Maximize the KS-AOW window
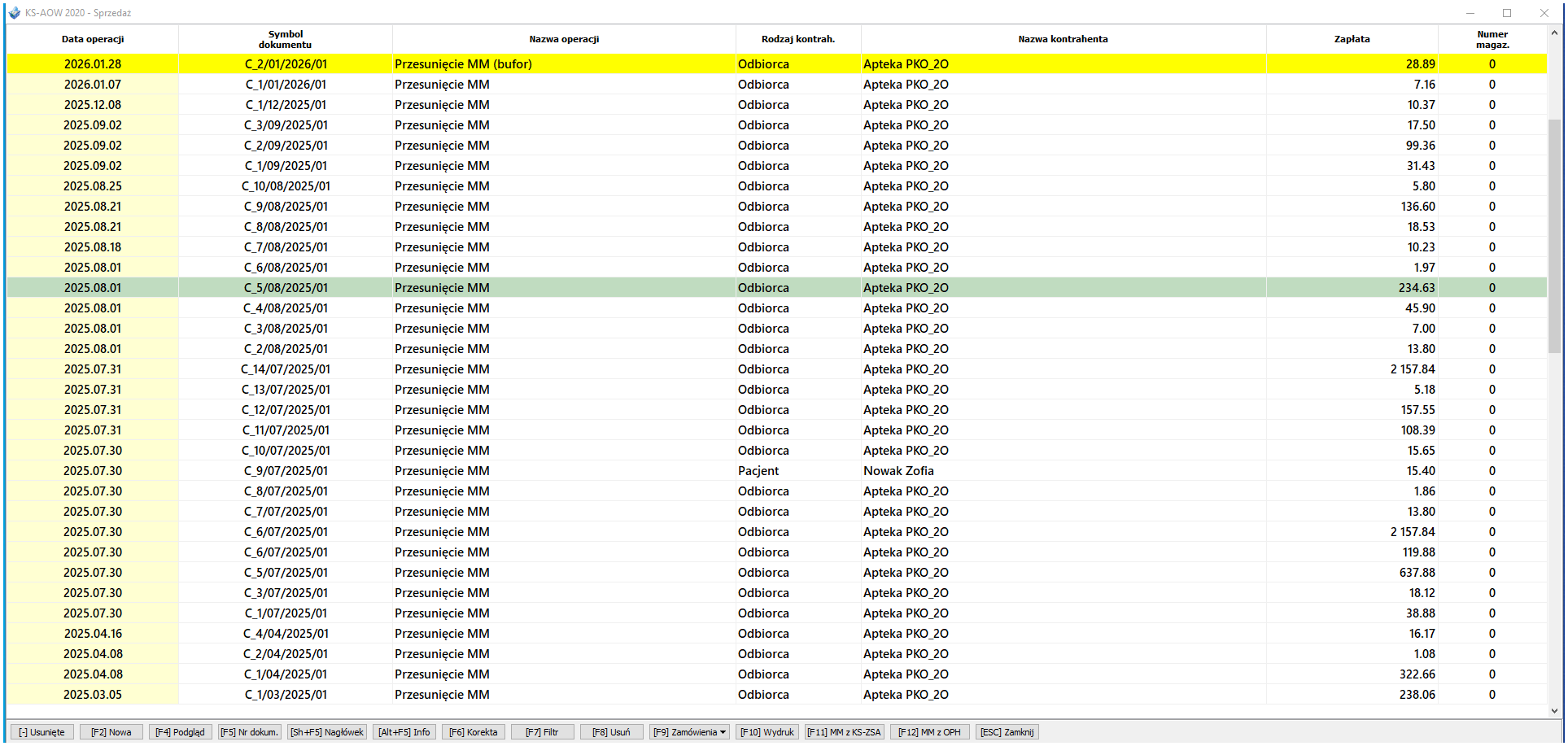The image size is (1568, 746). tap(1507, 13)
